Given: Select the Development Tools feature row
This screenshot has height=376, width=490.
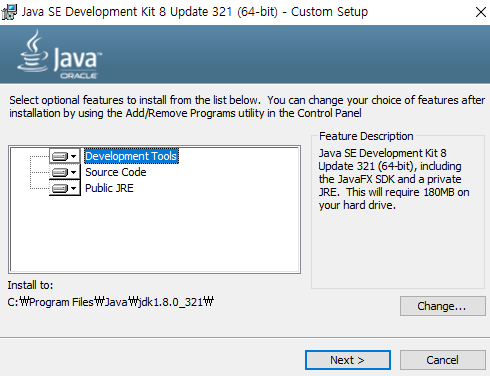Looking at the screenshot, I should 131,156.
